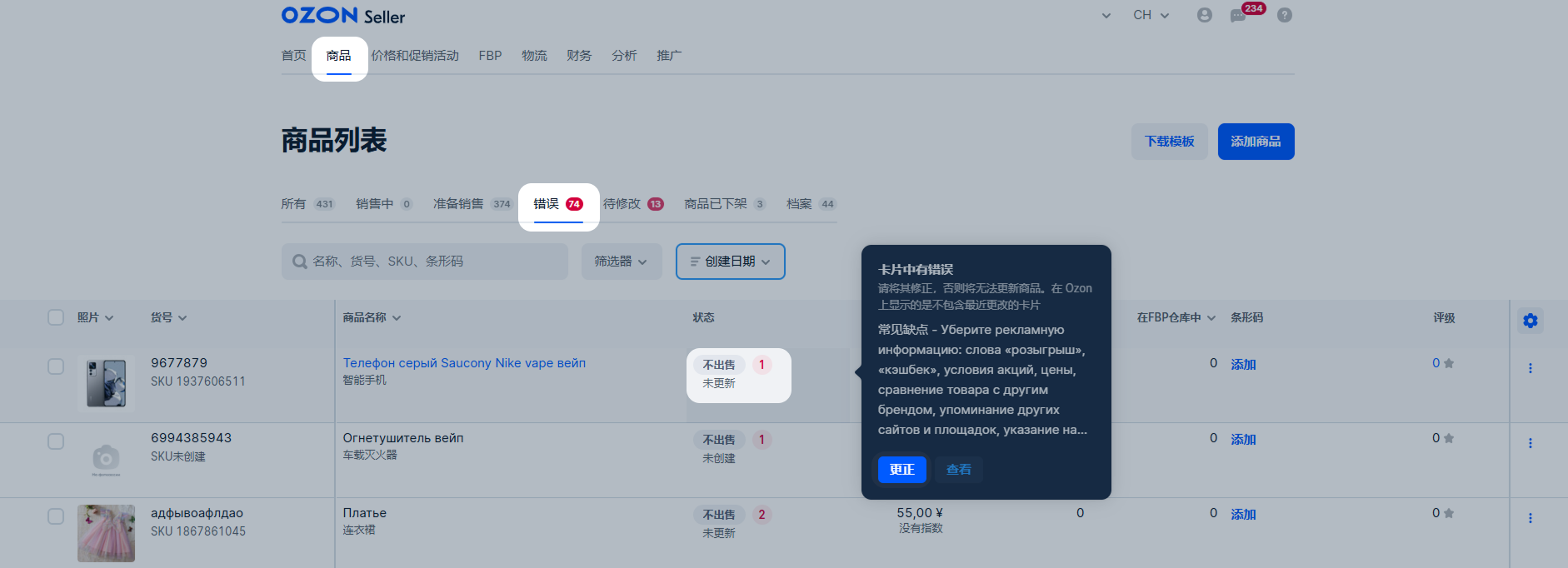Click the 下载模板 button

click(1170, 142)
